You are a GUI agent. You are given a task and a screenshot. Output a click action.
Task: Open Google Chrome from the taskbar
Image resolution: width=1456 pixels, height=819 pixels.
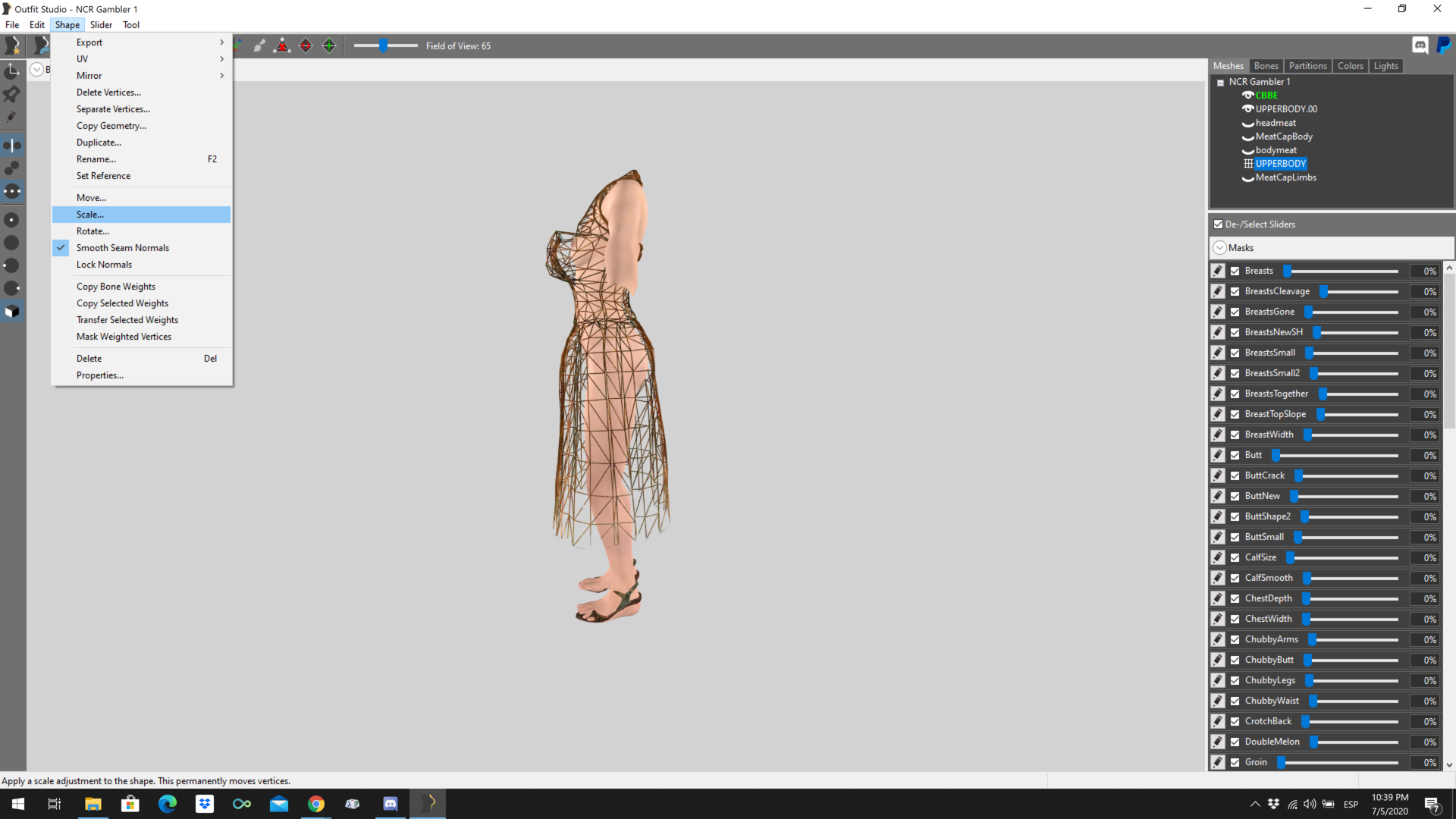[x=316, y=804]
